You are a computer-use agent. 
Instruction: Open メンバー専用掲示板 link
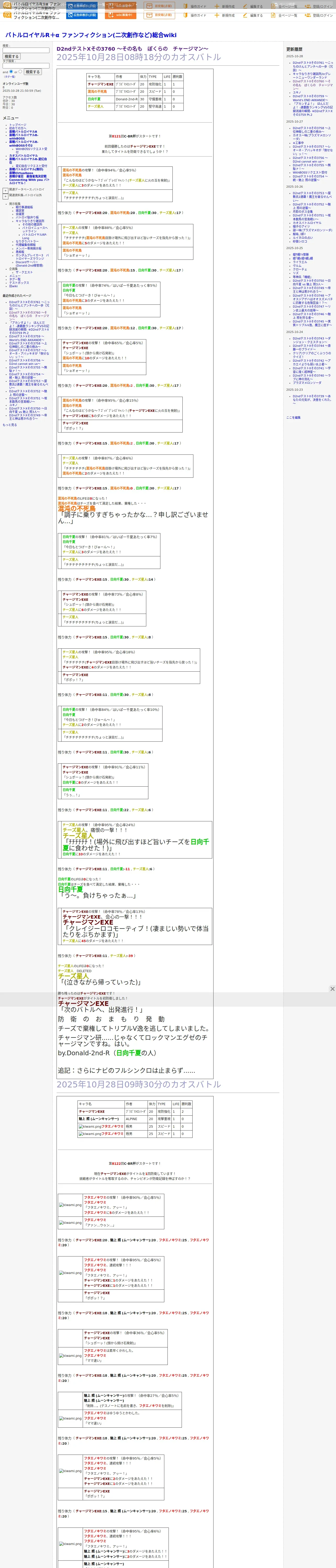click(x=29, y=248)
